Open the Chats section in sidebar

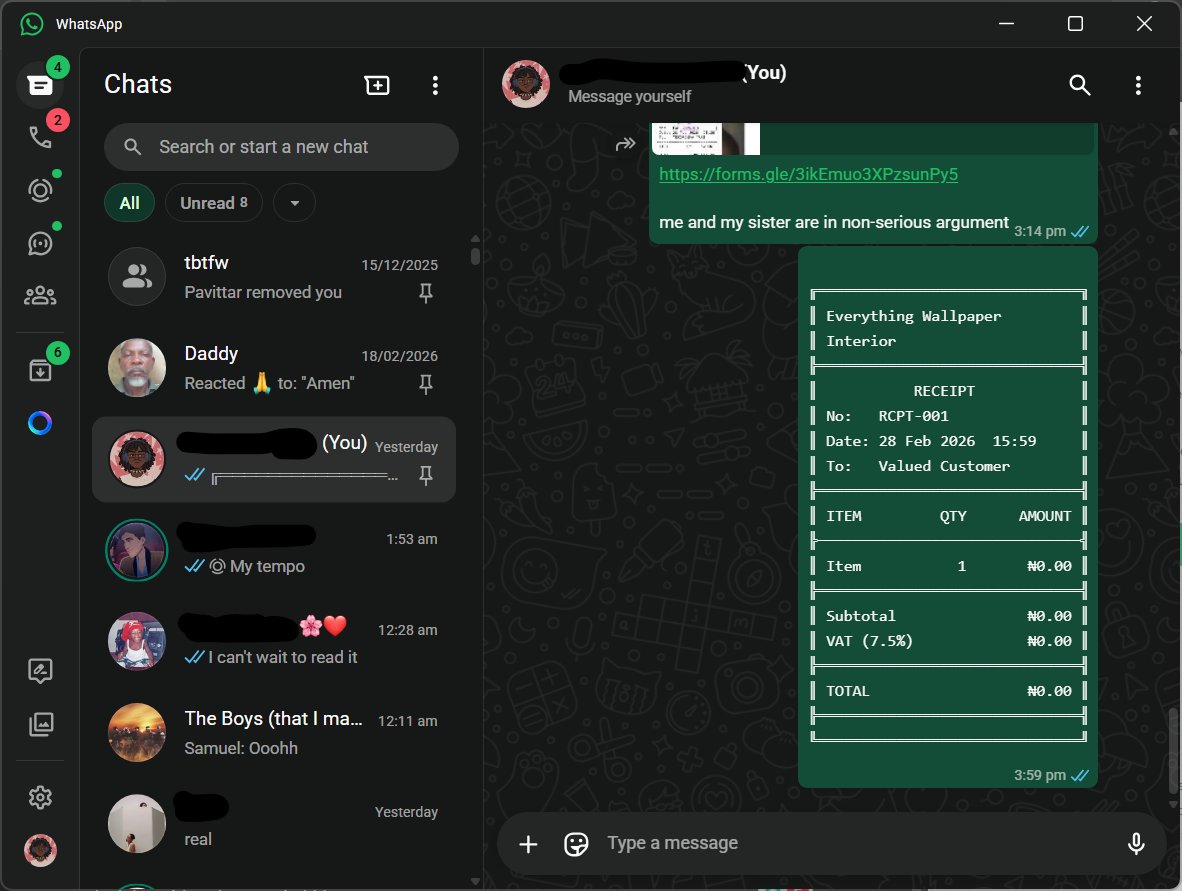pos(40,84)
